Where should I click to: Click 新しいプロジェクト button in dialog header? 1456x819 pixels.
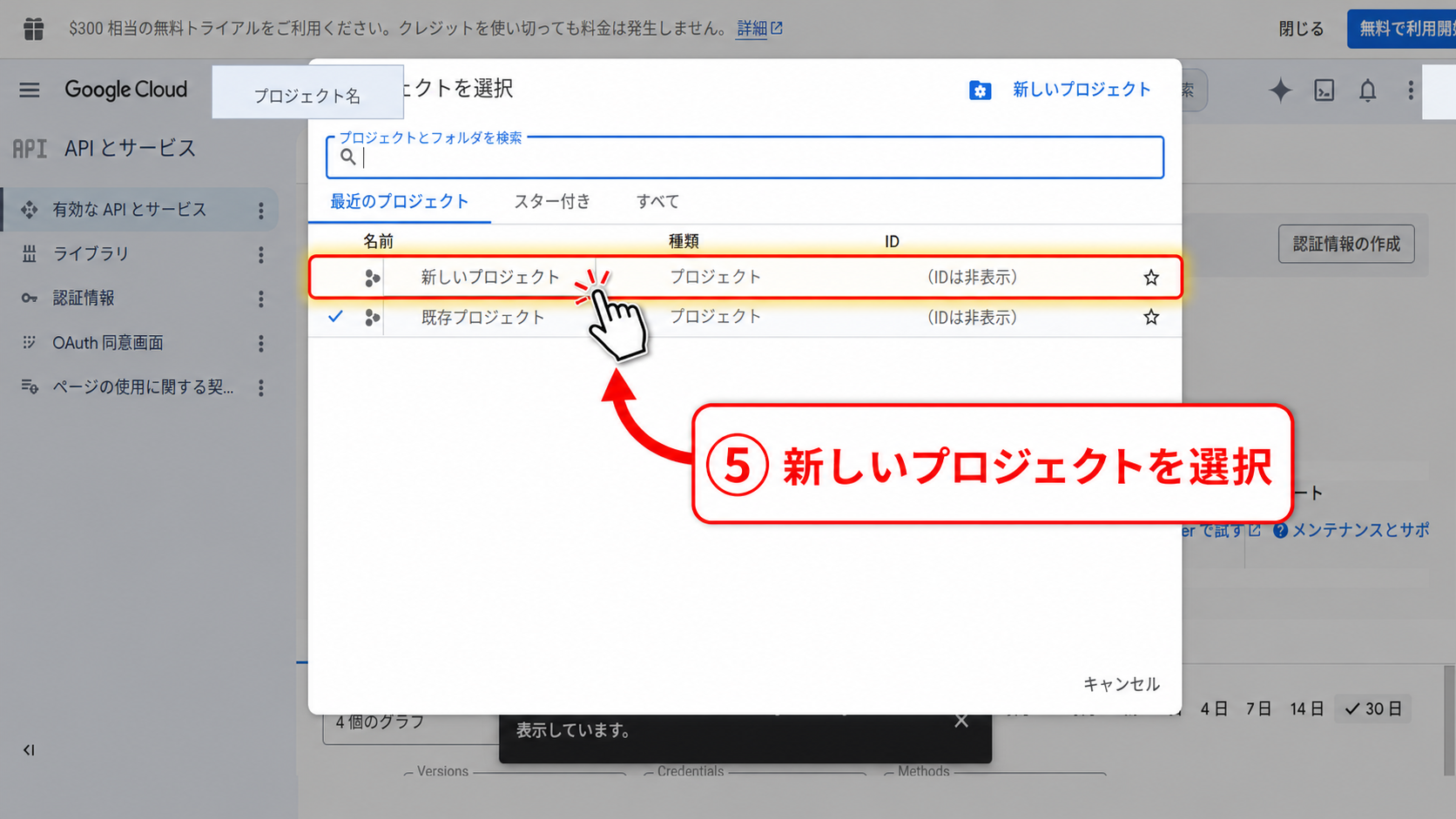(1081, 90)
